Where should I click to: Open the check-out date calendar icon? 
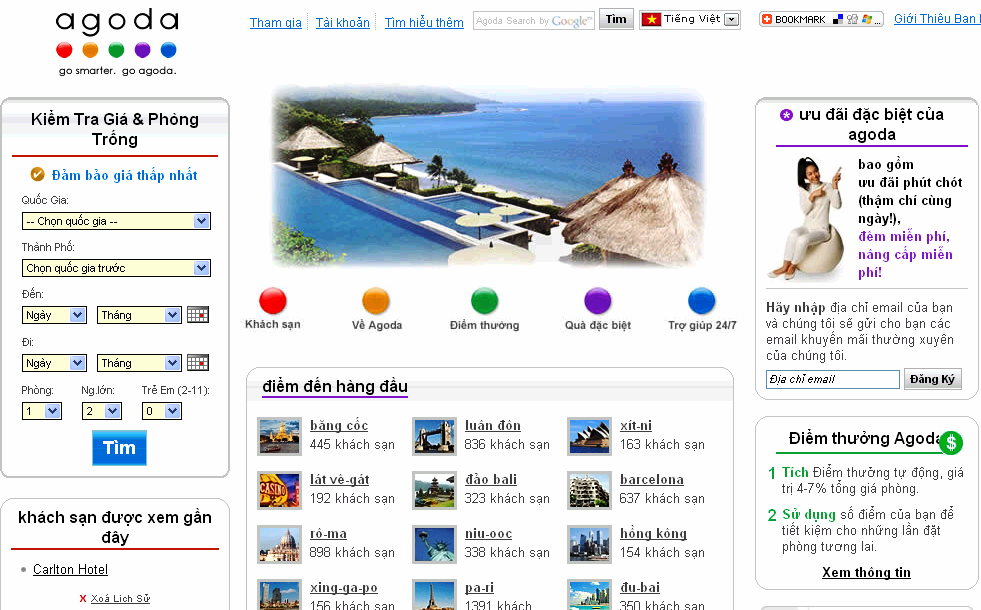198,363
